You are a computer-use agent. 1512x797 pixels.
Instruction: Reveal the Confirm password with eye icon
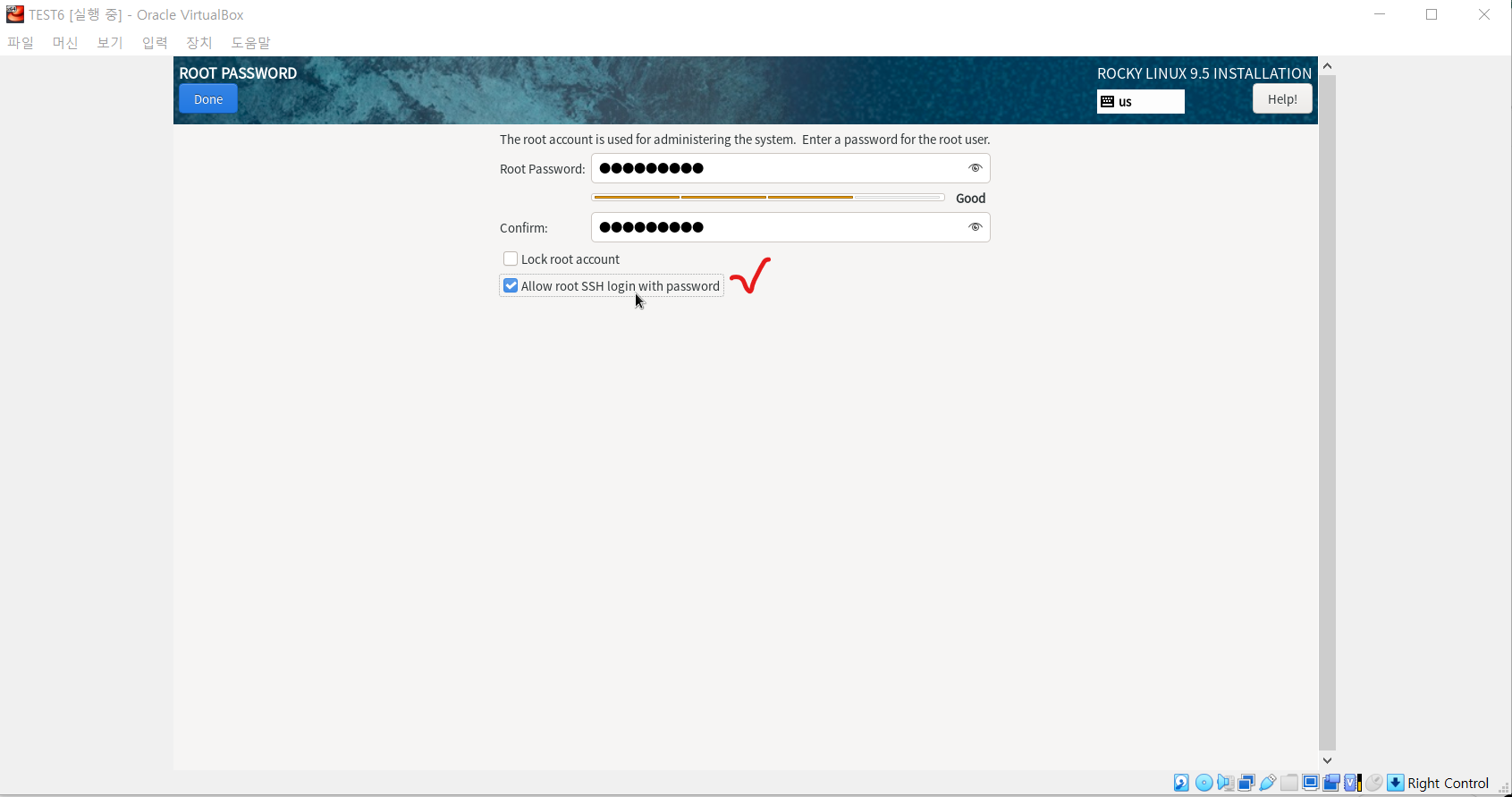pos(976,227)
